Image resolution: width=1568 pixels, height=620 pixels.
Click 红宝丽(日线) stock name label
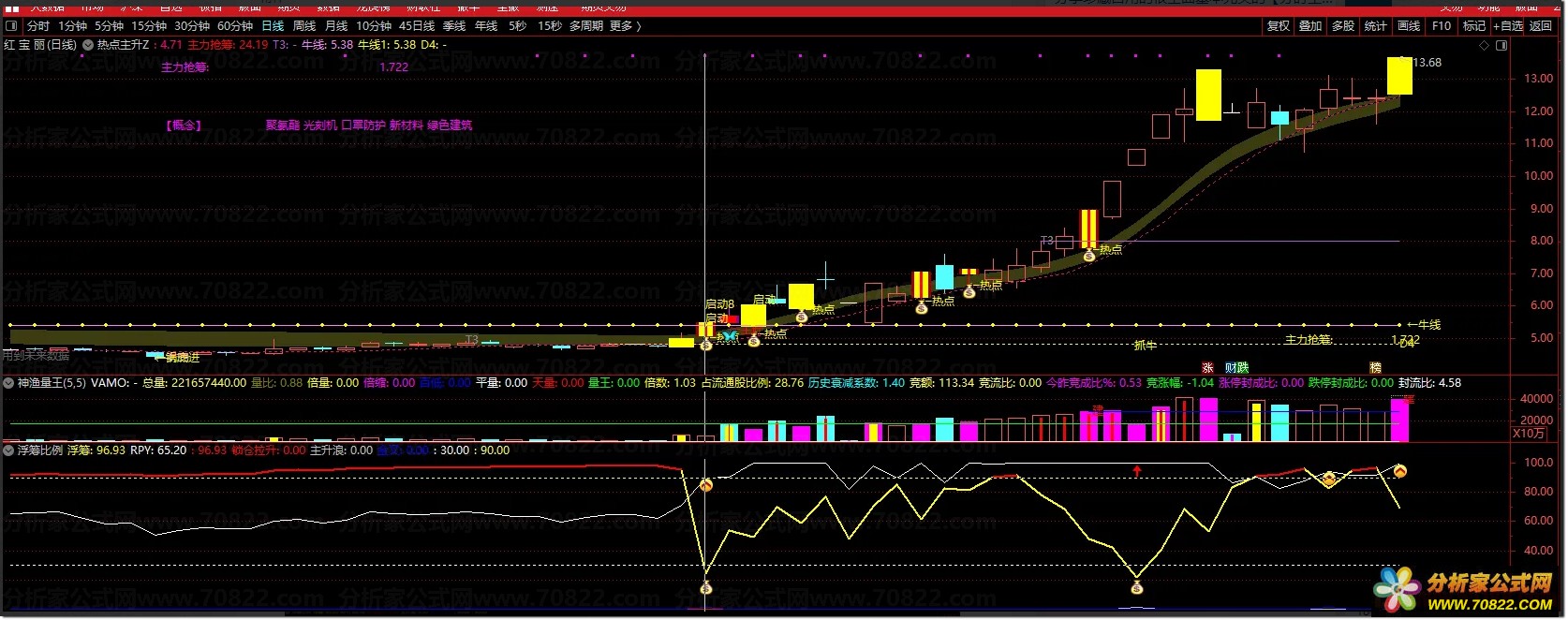[x=40, y=44]
